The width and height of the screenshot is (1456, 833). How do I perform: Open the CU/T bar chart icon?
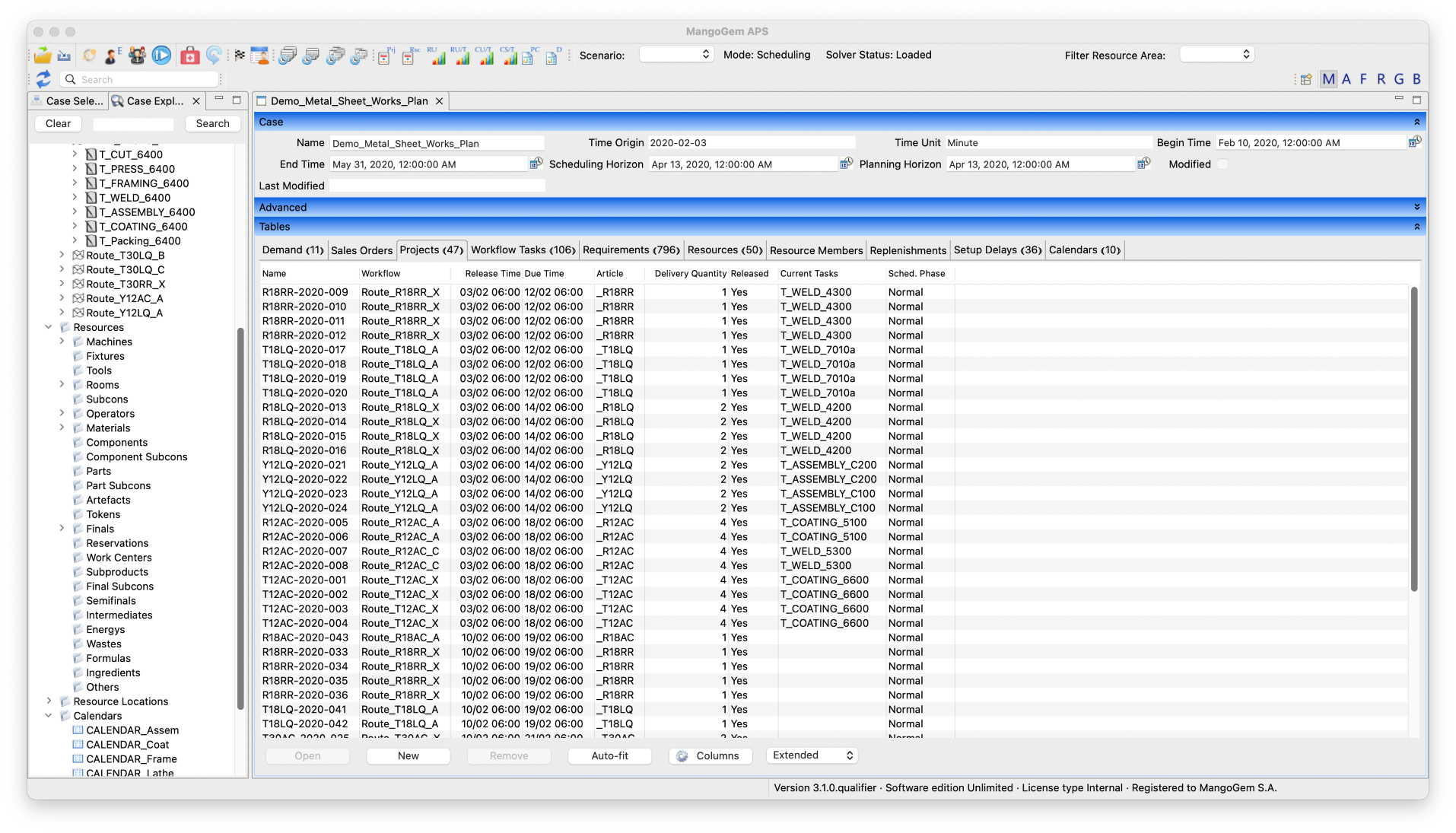(x=485, y=56)
